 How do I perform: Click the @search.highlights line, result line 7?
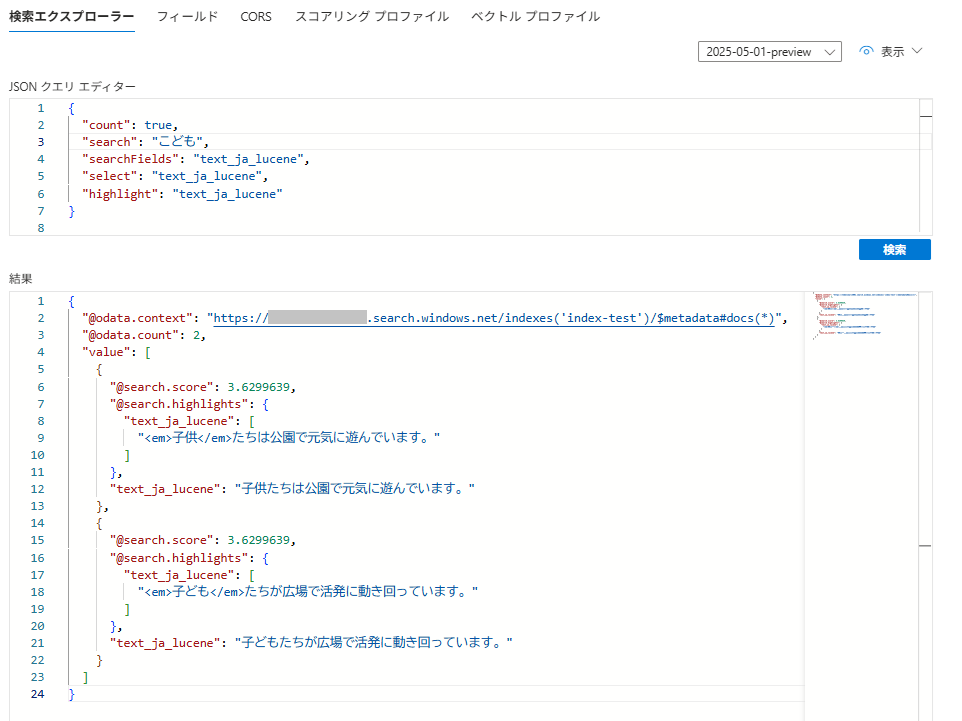click(x=189, y=404)
